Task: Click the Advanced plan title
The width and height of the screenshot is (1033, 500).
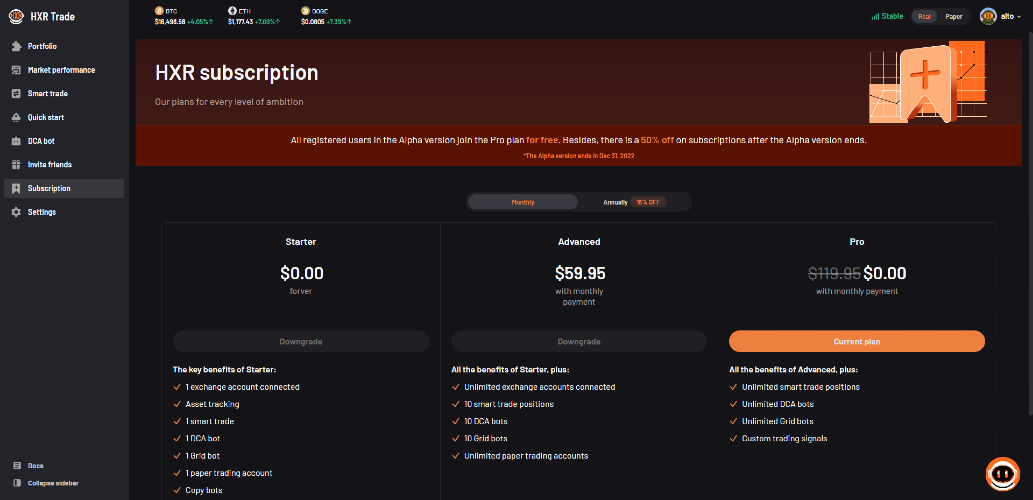Action: tap(579, 242)
